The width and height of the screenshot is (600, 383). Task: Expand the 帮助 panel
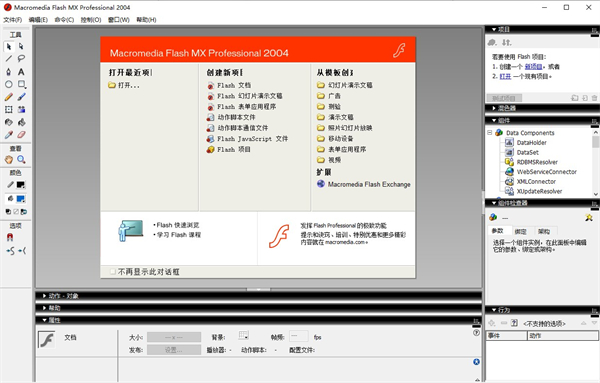[x=44, y=308]
